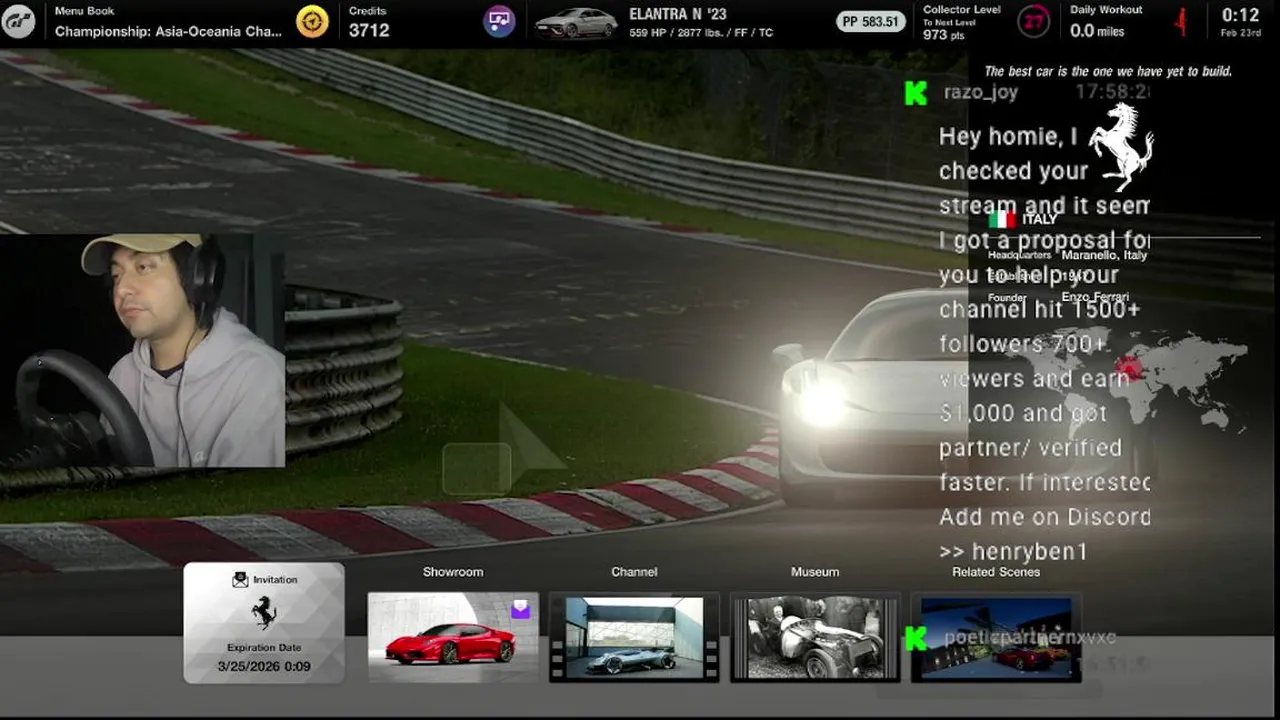Click the streamer webcam overlay
1280x720 pixels.
[x=142, y=350]
